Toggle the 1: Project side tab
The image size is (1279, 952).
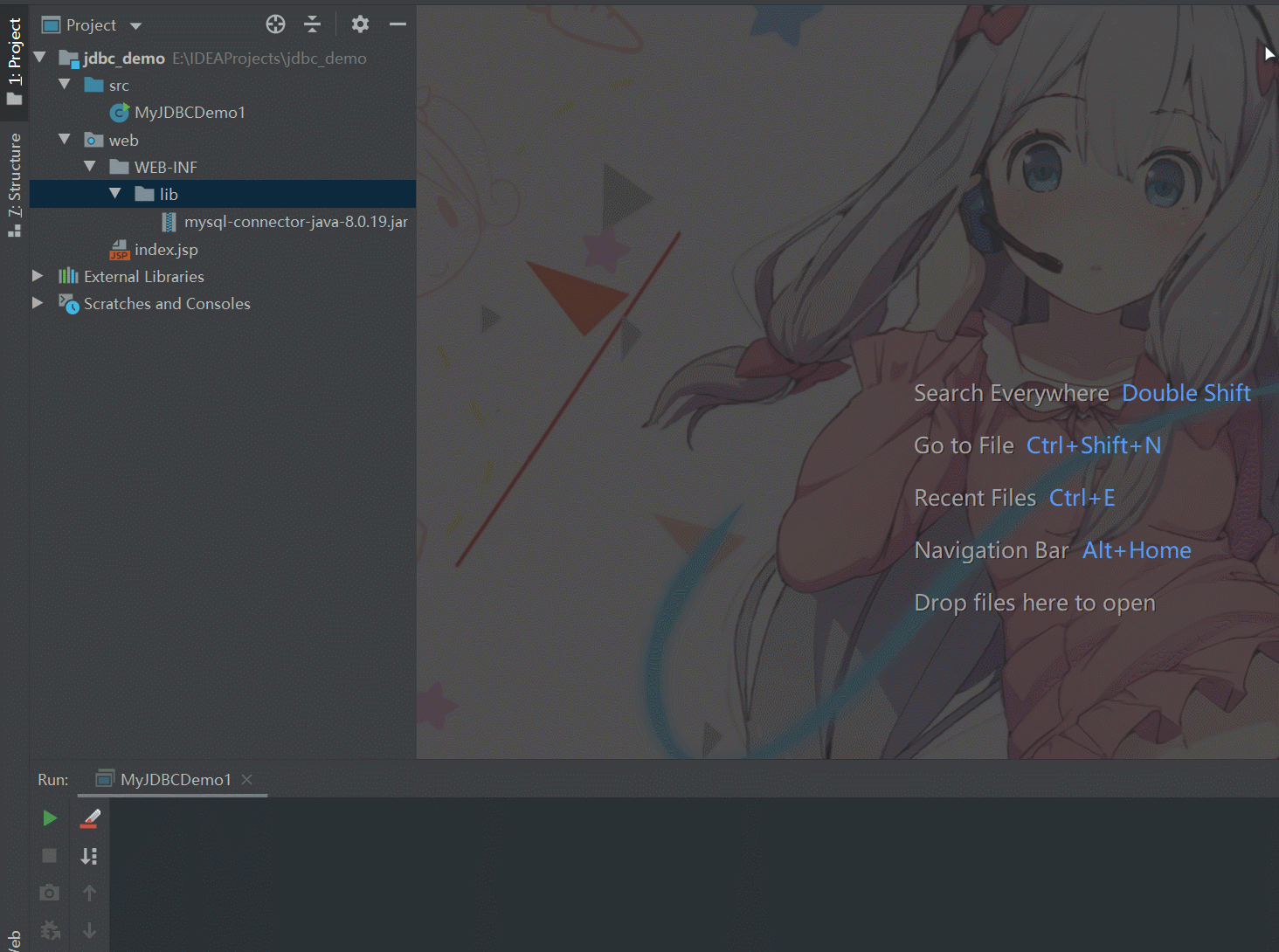pyautogui.click(x=15, y=61)
